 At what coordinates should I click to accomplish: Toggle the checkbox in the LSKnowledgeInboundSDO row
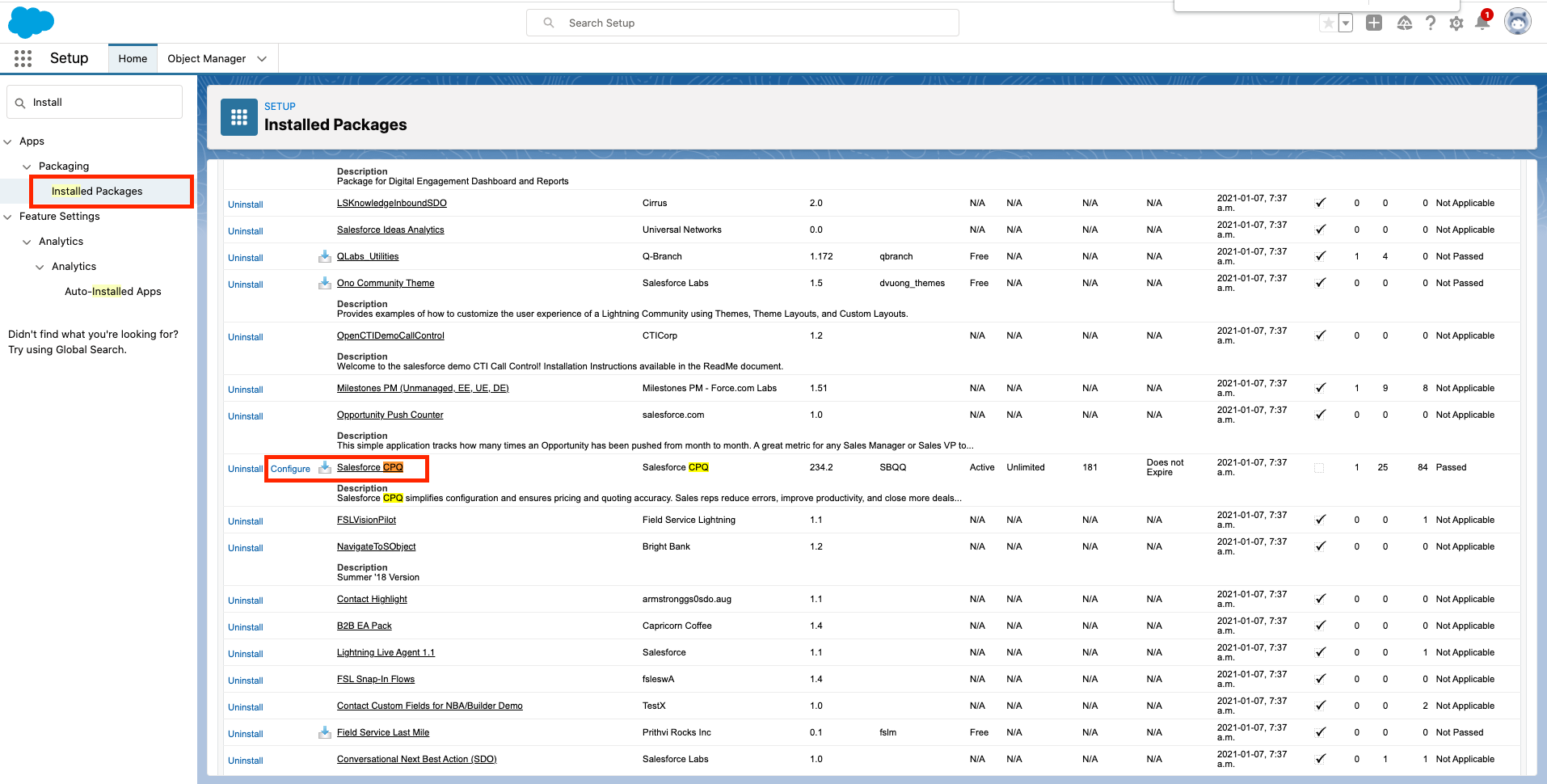[x=1320, y=203]
